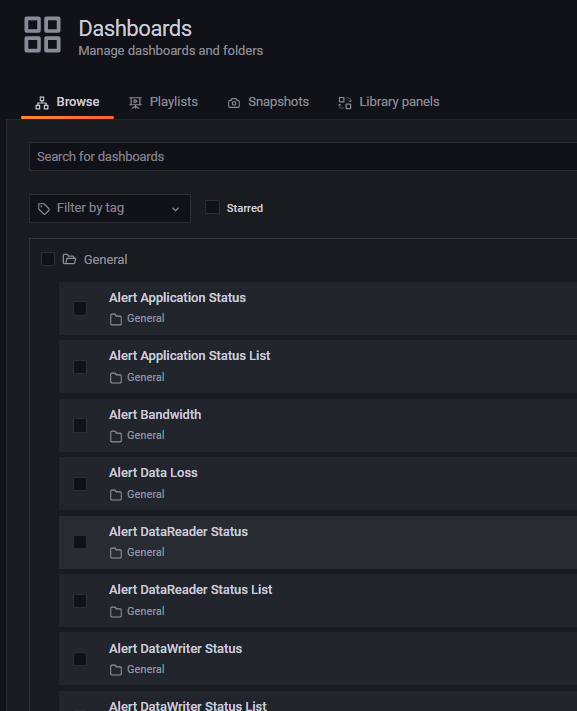The image size is (577, 711).
Task: Click the tag icon in the Filter by tag box
Action: 44,209
